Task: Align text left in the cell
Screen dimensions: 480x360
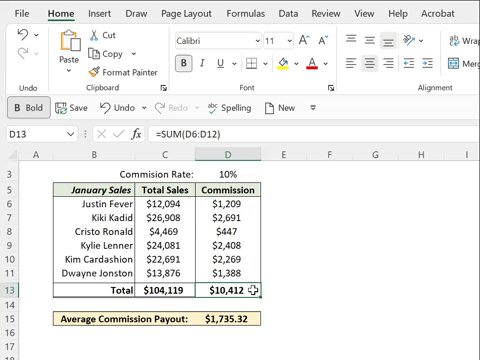Action: [351, 63]
